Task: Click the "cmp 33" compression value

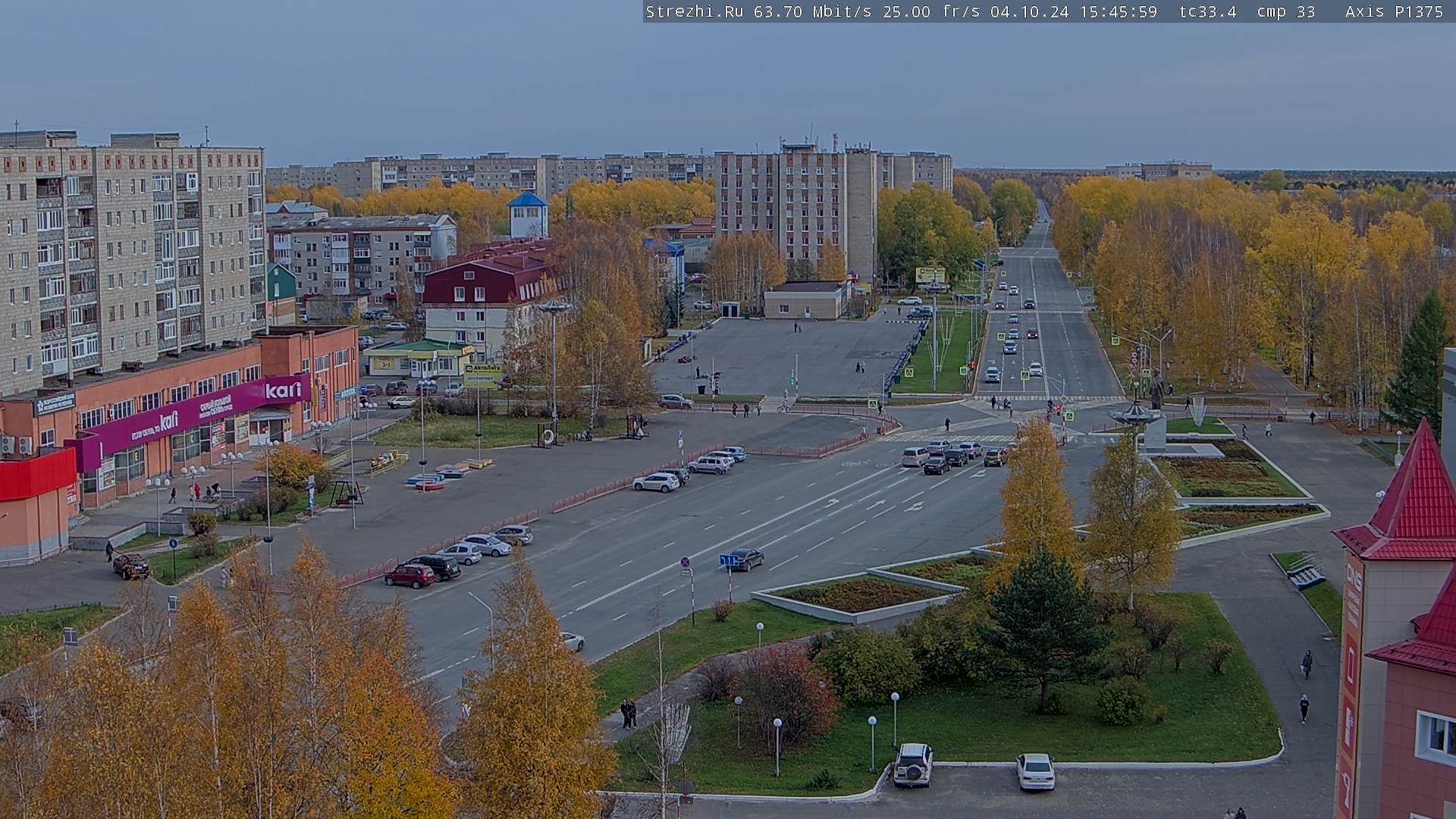Action: point(1285,11)
